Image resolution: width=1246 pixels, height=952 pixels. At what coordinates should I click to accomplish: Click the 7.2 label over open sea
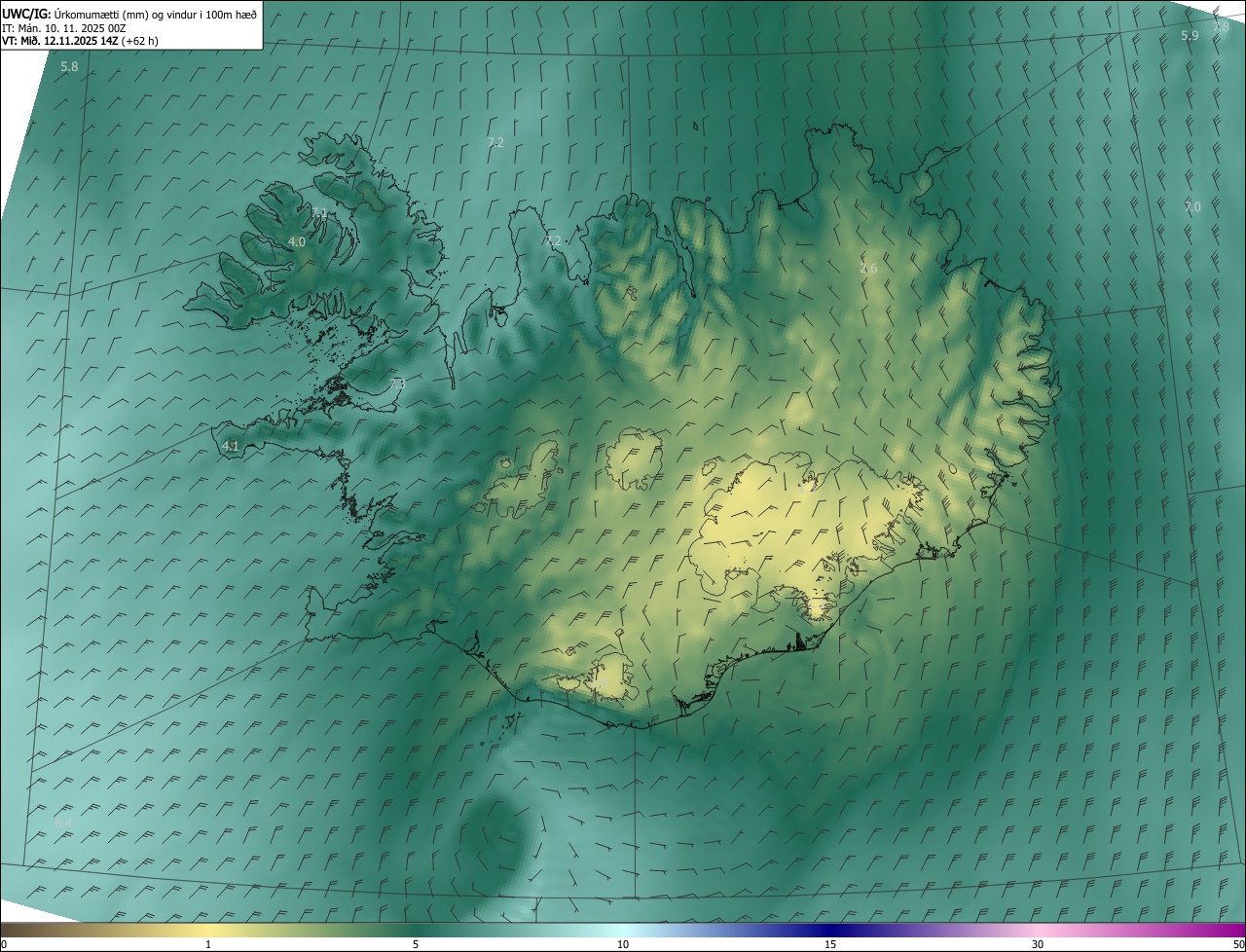pos(495,142)
